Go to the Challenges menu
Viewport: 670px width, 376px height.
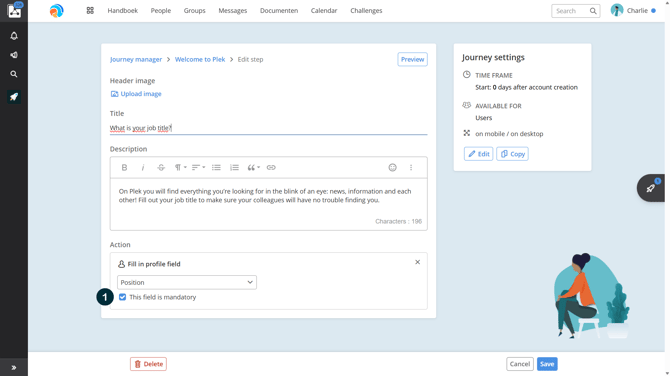[366, 11]
